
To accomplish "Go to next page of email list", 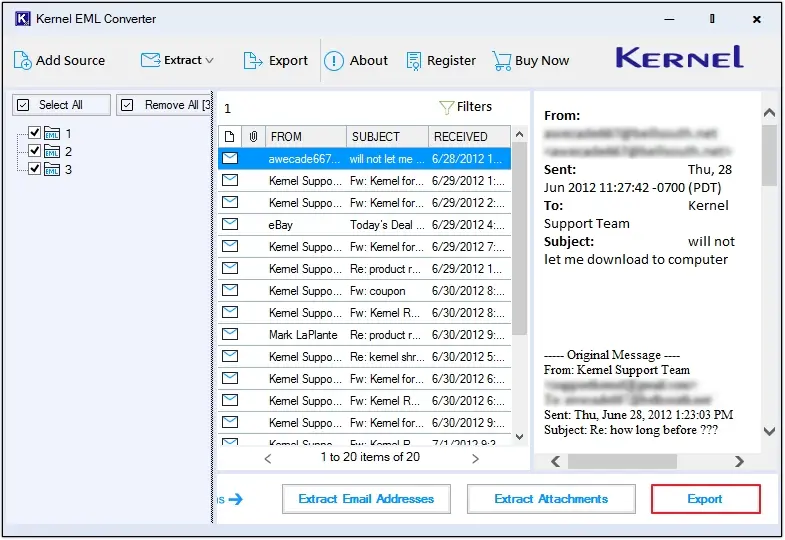I will (x=475, y=458).
